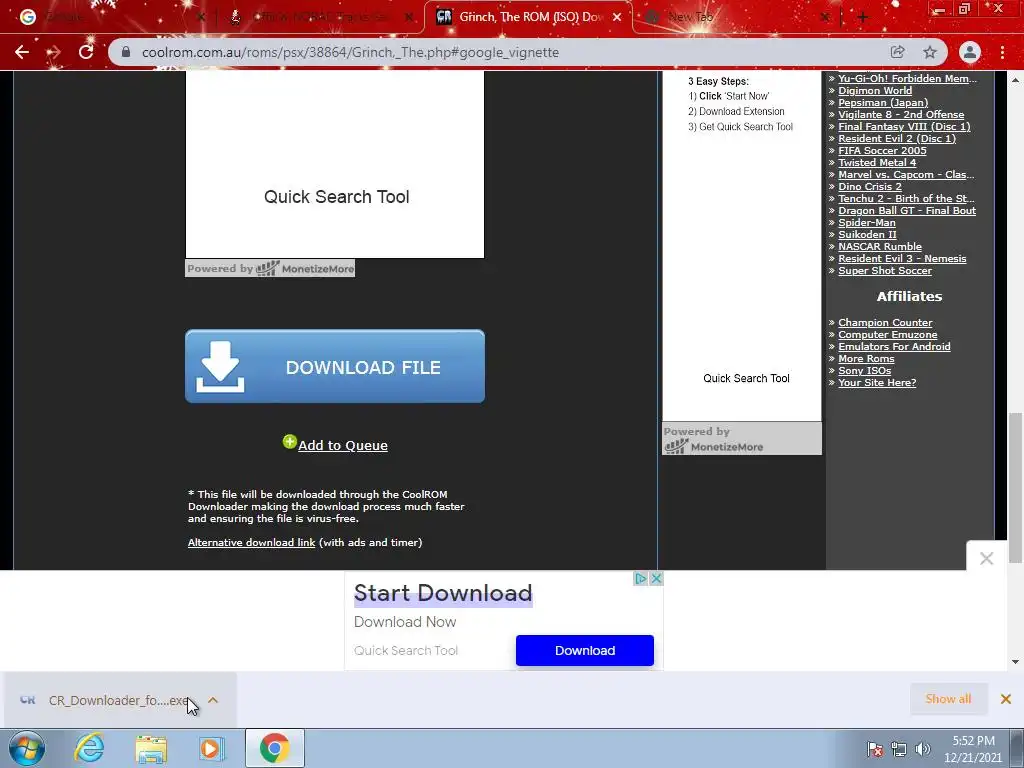Click the blue DOWNLOAD FILE button
1024x768 pixels.
click(335, 366)
